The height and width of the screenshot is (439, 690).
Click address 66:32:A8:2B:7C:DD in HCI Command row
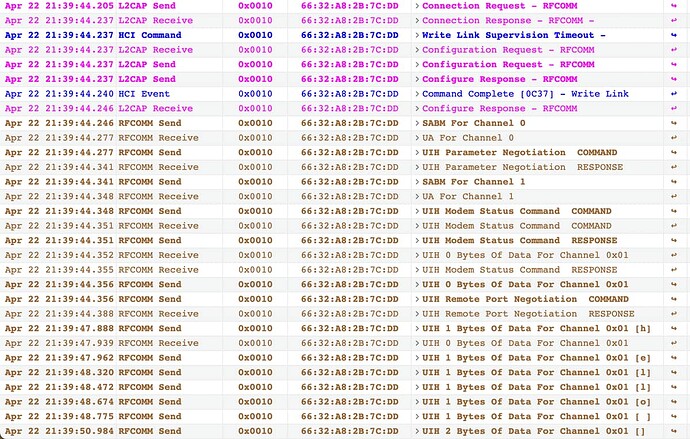pyautogui.click(x=349, y=35)
